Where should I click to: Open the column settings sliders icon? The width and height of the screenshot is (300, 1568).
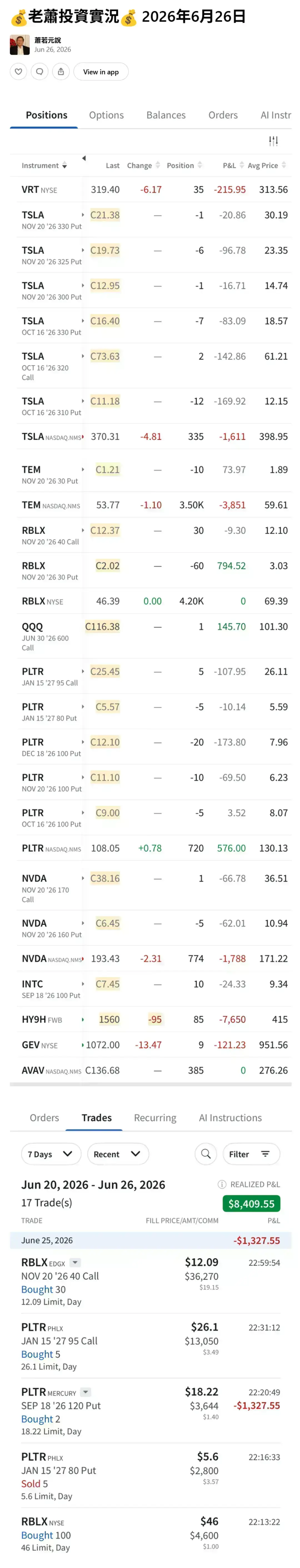[x=273, y=141]
